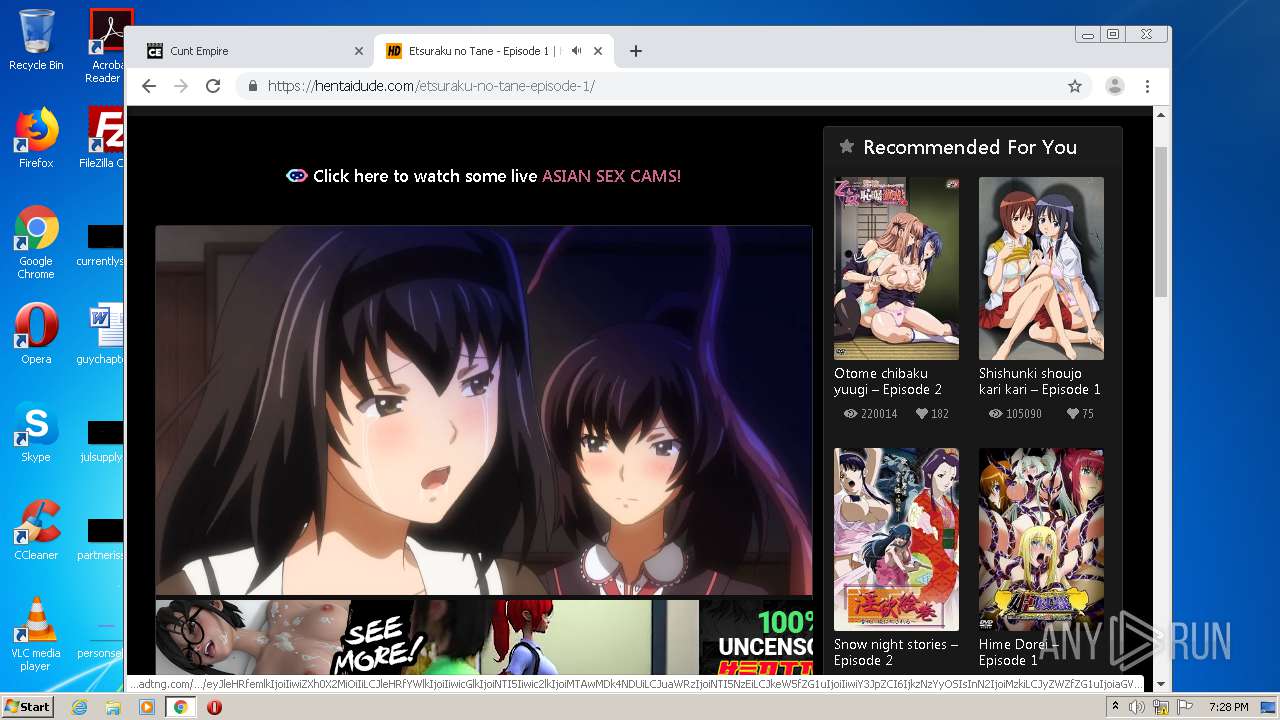Select the Opera desktop shortcut
1280x720 pixels.
tap(36, 334)
